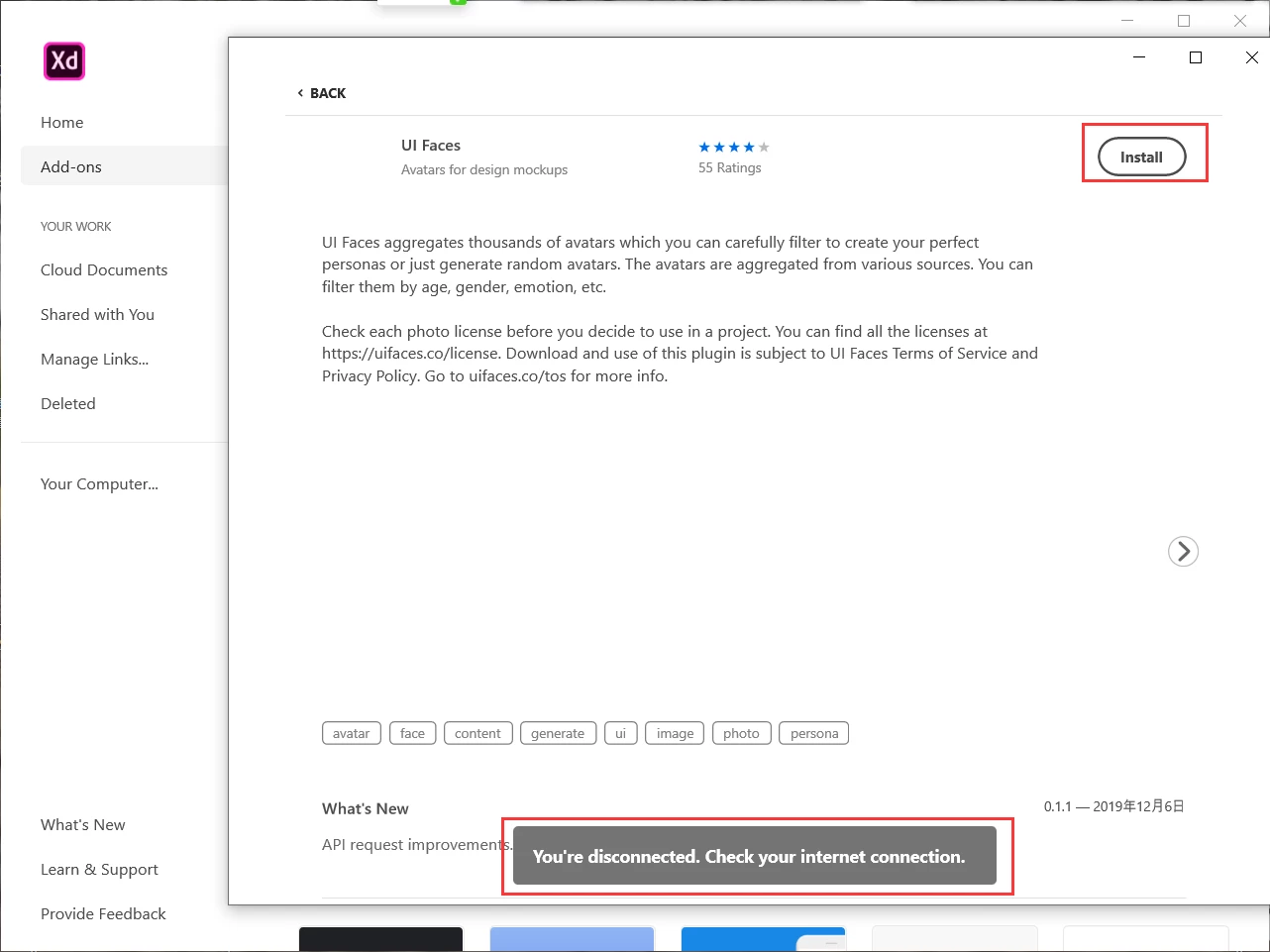Image resolution: width=1270 pixels, height=952 pixels.
Task: Open What's New page
Action: [82, 824]
